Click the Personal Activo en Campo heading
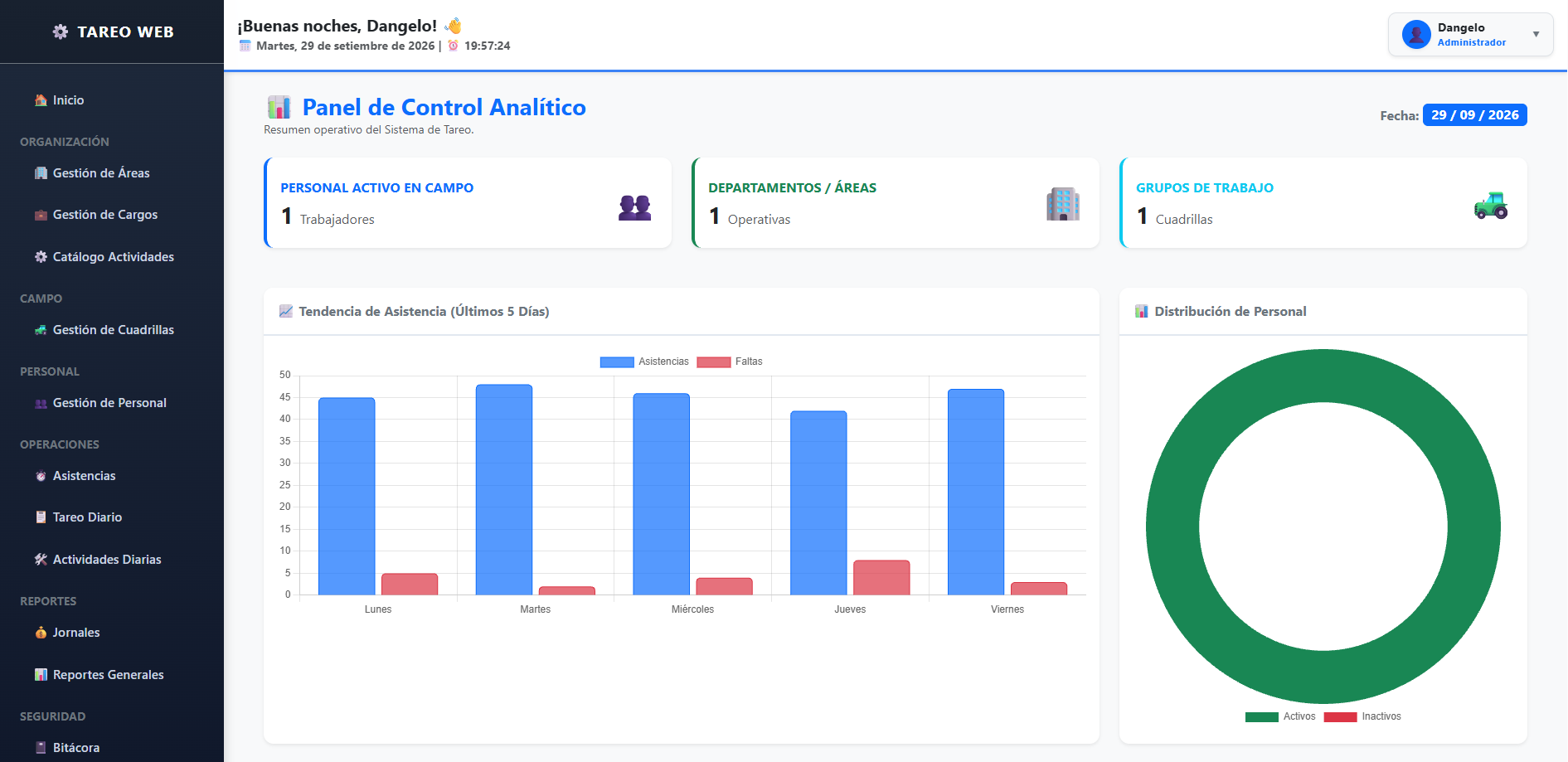 (377, 188)
